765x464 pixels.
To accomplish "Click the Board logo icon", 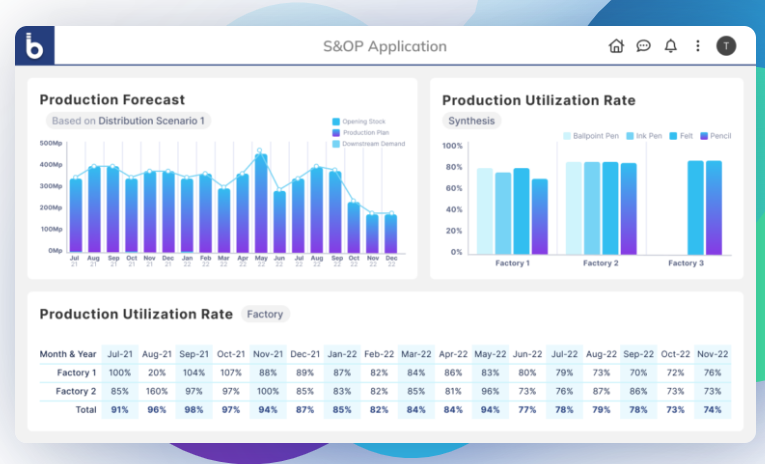I will (35, 45).
